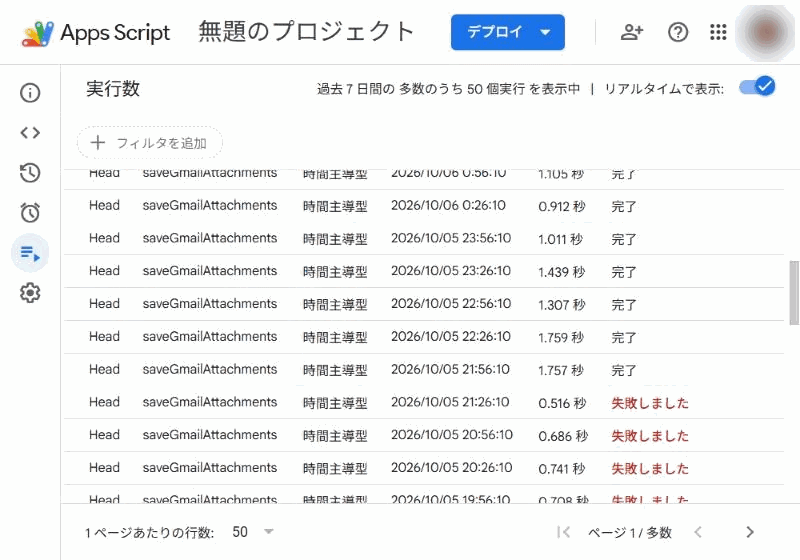
Task: Open the デプロイ dropdown button
Action: (508, 32)
